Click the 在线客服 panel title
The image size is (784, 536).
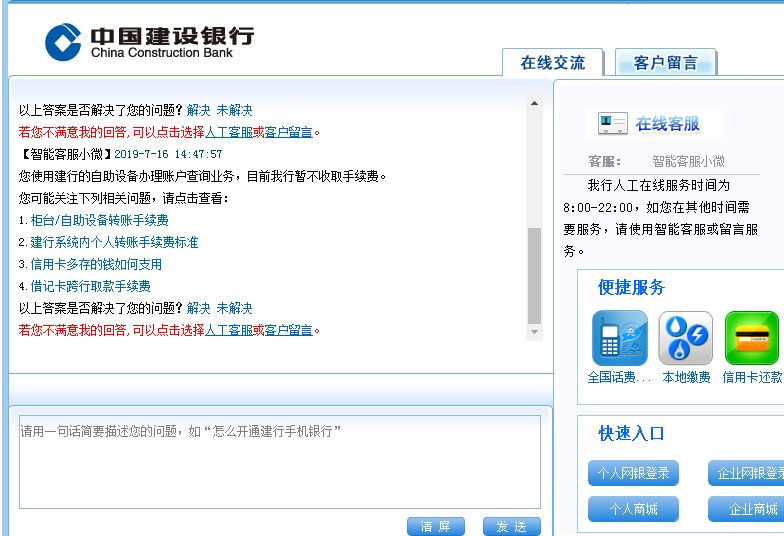[668, 124]
